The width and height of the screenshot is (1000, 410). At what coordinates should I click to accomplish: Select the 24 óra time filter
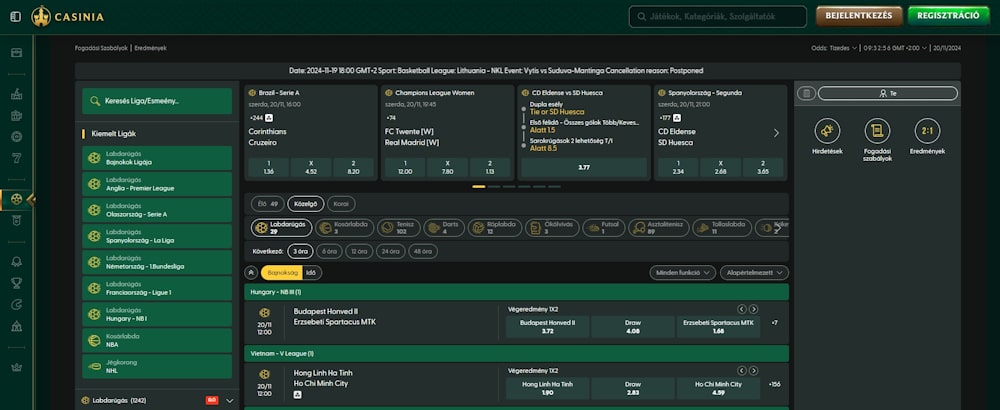coord(390,251)
